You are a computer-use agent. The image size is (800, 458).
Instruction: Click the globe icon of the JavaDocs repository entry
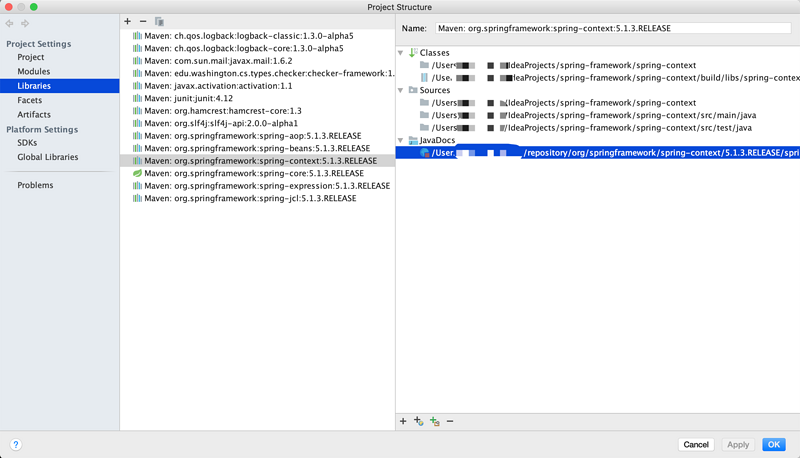(424, 152)
